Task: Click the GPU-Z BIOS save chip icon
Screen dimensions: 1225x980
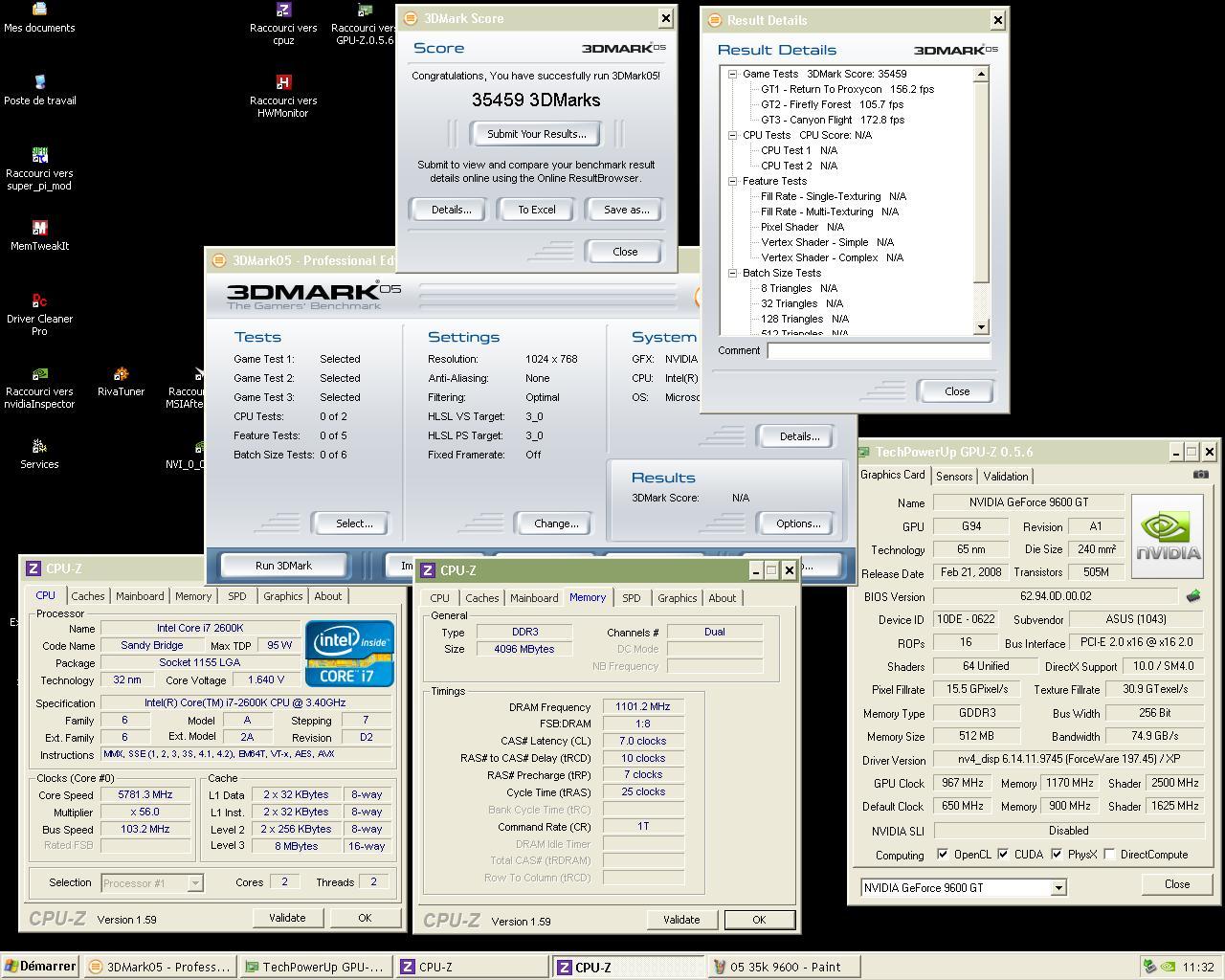Action: click(x=1193, y=596)
